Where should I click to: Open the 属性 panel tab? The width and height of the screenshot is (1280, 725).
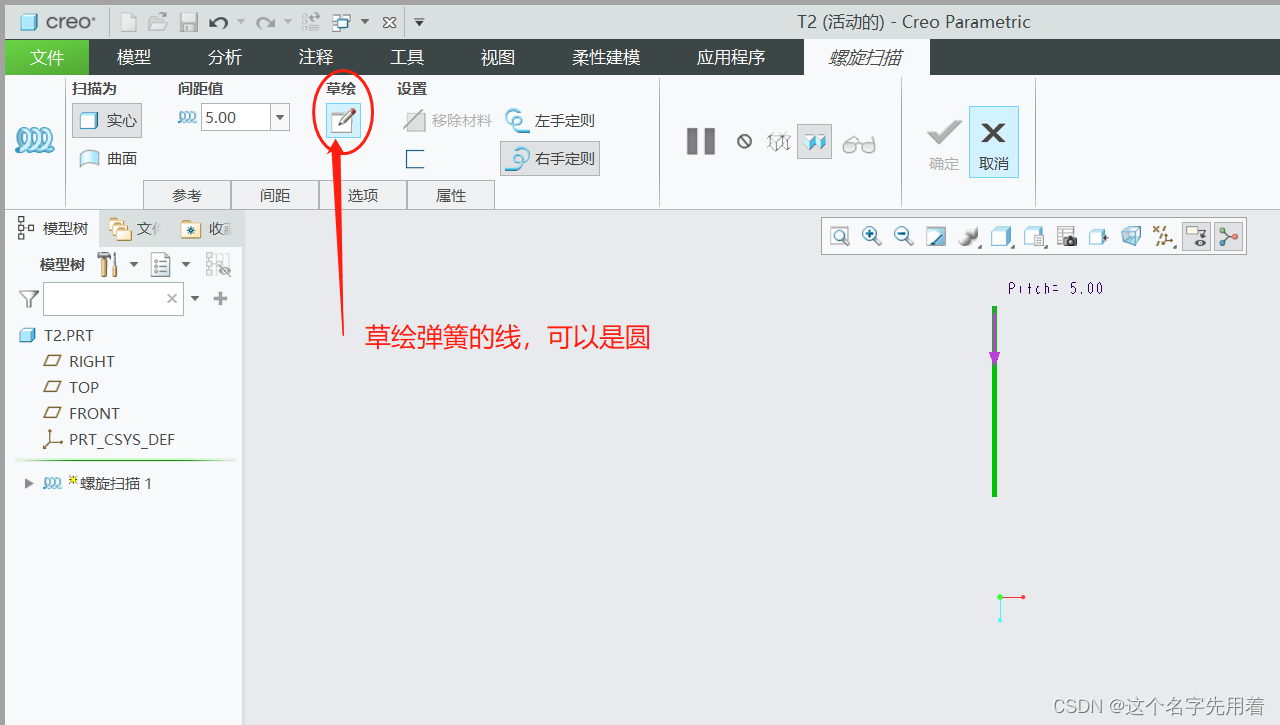point(451,195)
